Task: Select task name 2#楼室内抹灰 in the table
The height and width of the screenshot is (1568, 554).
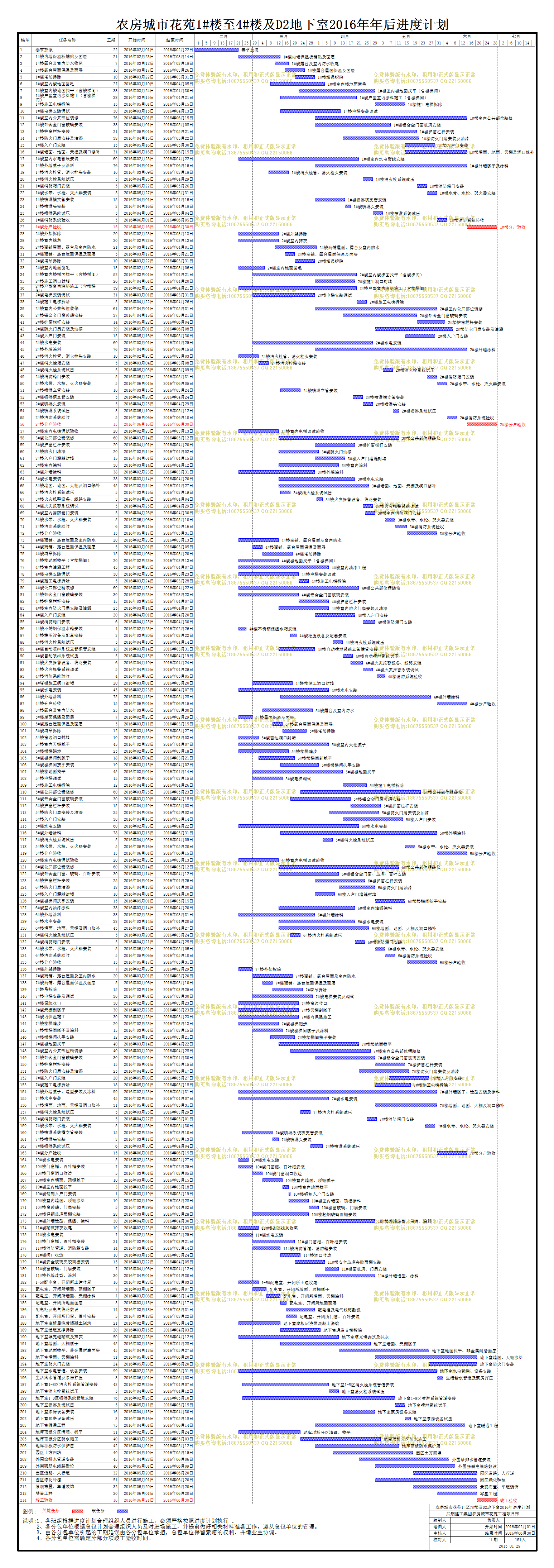Action: (49, 240)
